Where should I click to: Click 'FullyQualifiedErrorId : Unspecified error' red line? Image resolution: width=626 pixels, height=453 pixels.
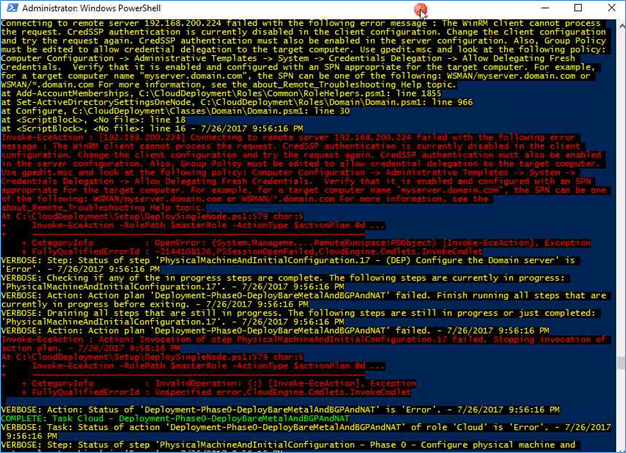click(x=216, y=392)
